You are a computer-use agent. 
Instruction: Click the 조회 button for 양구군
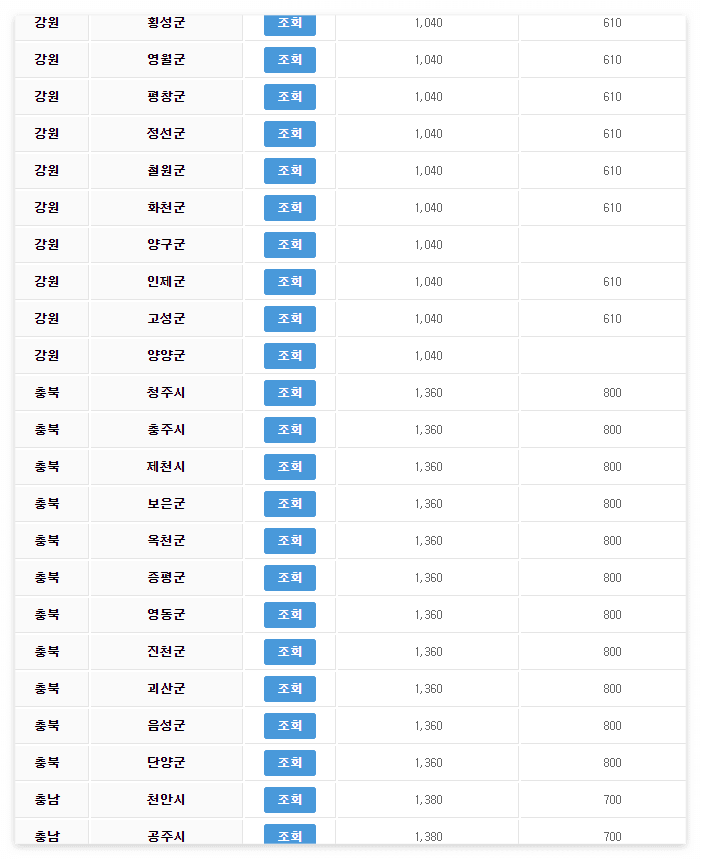pyautogui.click(x=289, y=245)
